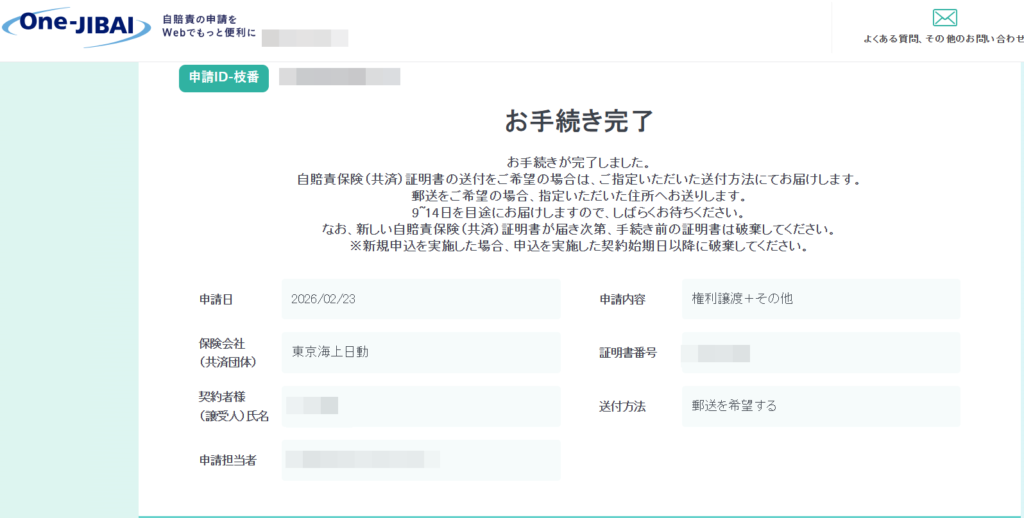Select the blurred application ID value
Viewport: 1024px width, 518px height.
(339, 77)
